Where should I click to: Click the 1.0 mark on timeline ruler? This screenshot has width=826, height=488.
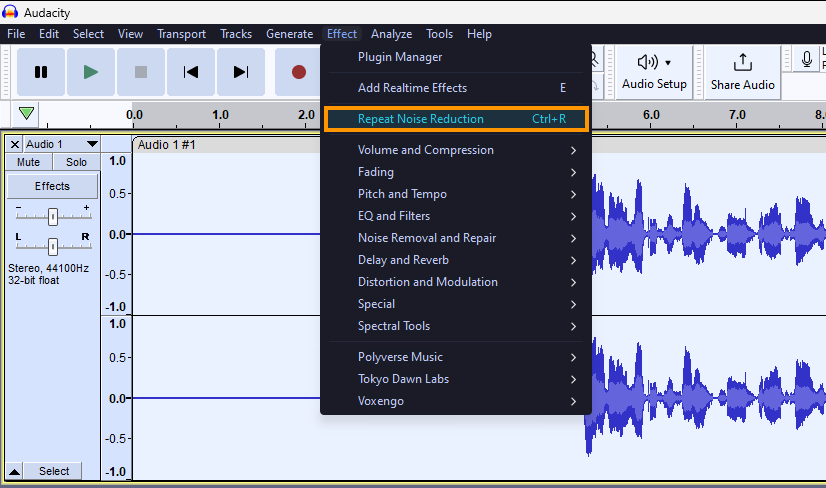[220, 114]
